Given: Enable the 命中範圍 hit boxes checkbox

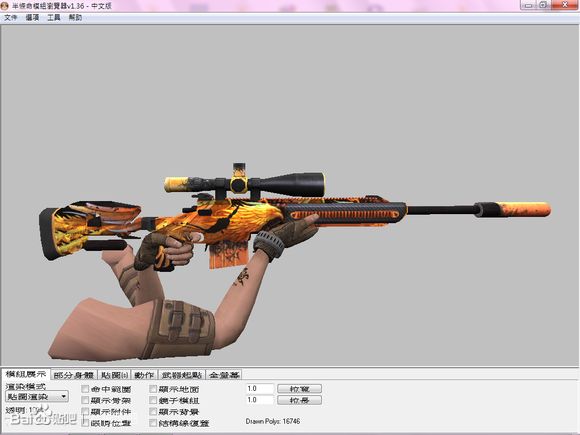Looking at the screenshot, I should point(85,389).
